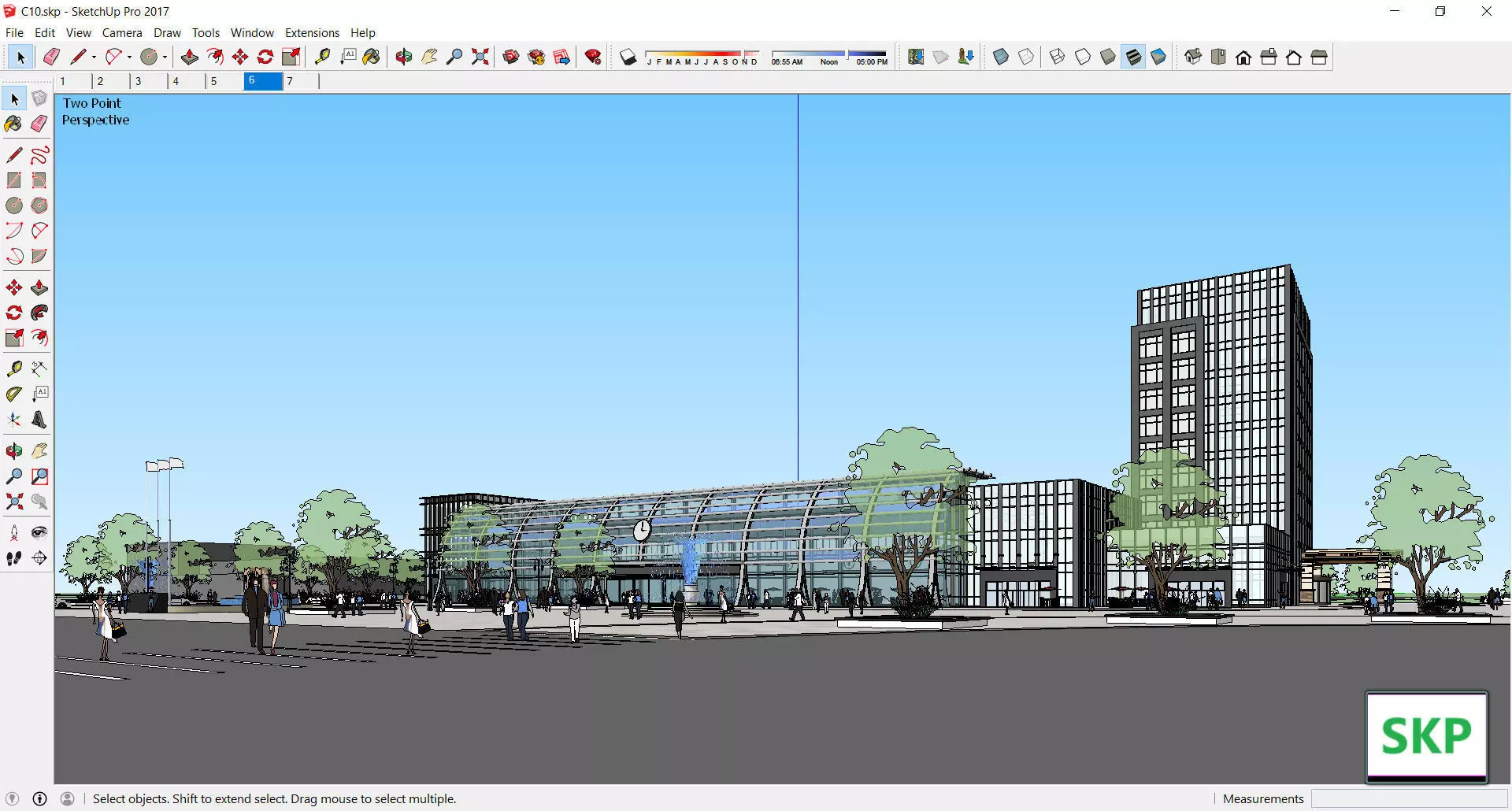Toggle X-Ray face style
Viewport: 1512px width, 811px height.
[1001, 57]
